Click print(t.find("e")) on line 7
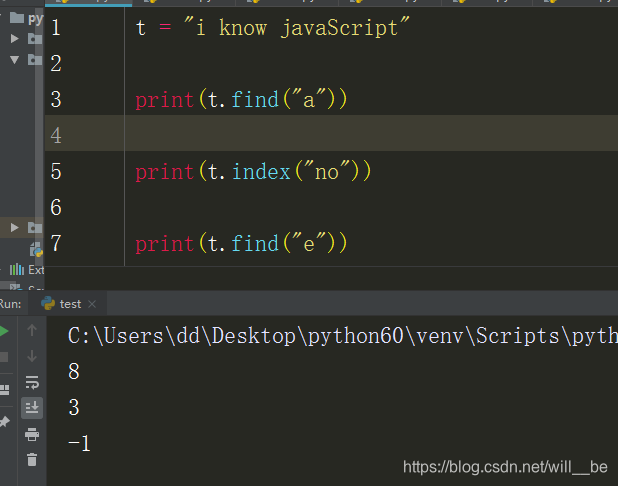The height and width of the screenshot is (486, 618). (241, 243)
